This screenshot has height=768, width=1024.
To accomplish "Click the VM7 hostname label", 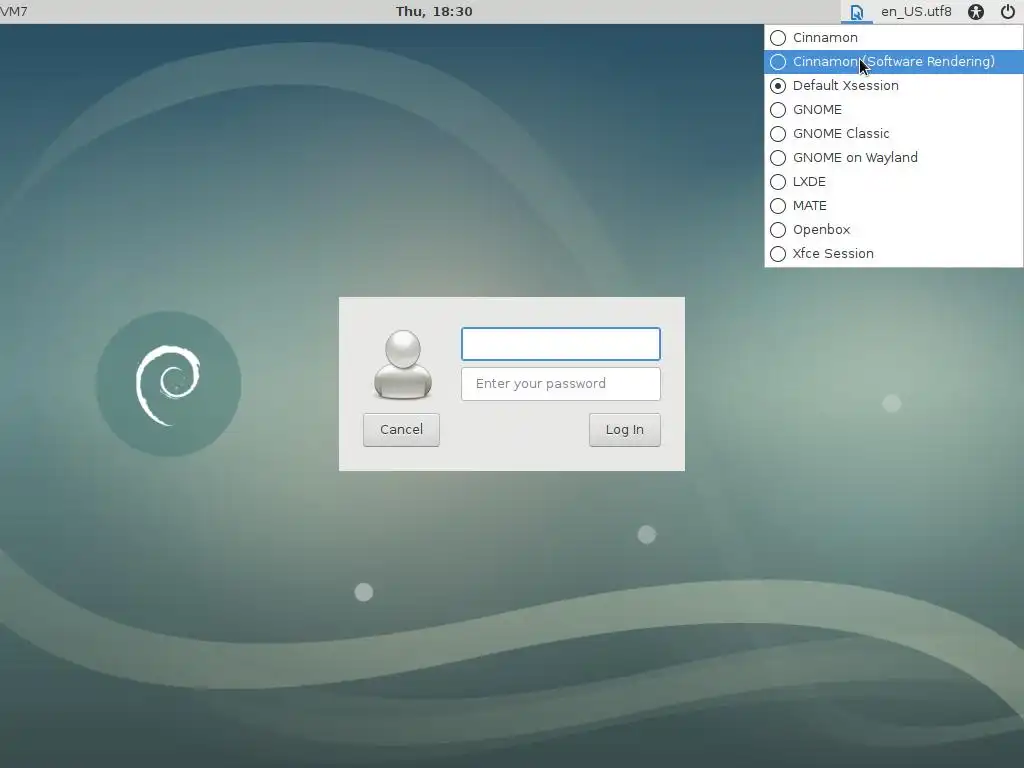I will [x=14, y=12].
